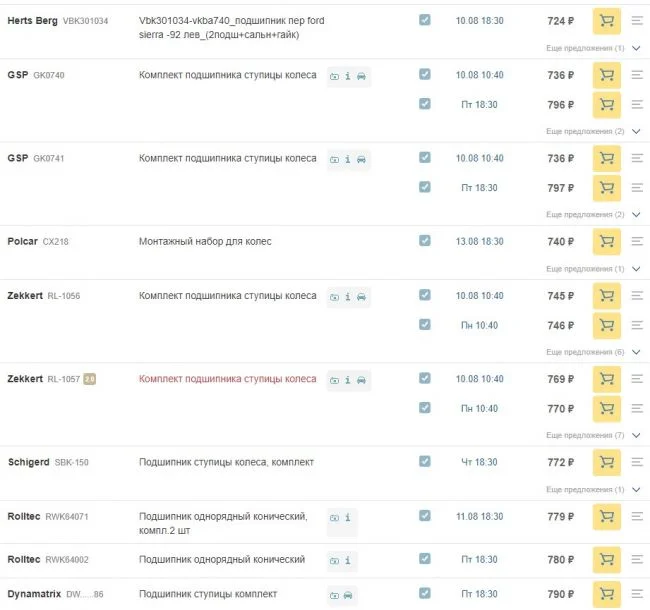This screenshot has height=610, width=650.
Task: Click the Dynamatrix brand name
Action: [x=34, y=595]
